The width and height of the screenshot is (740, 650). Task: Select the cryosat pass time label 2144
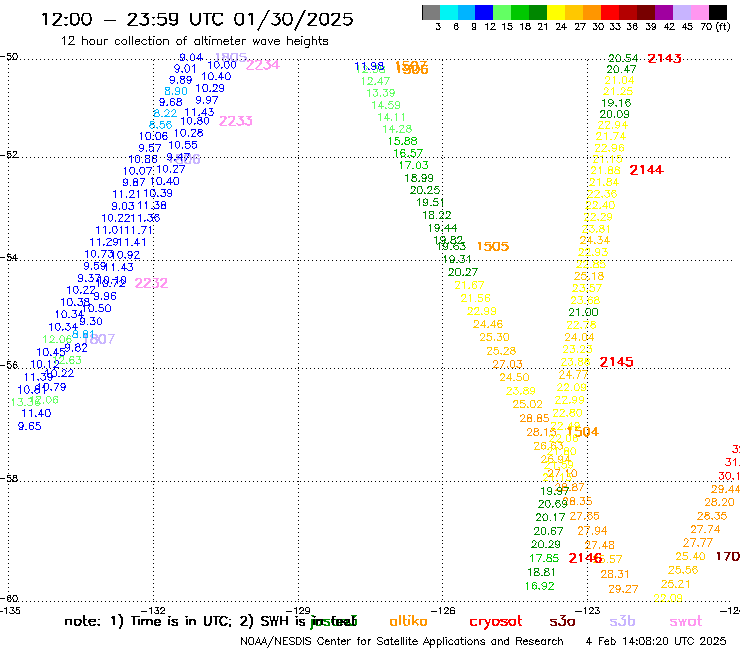(x=647, y=170)
